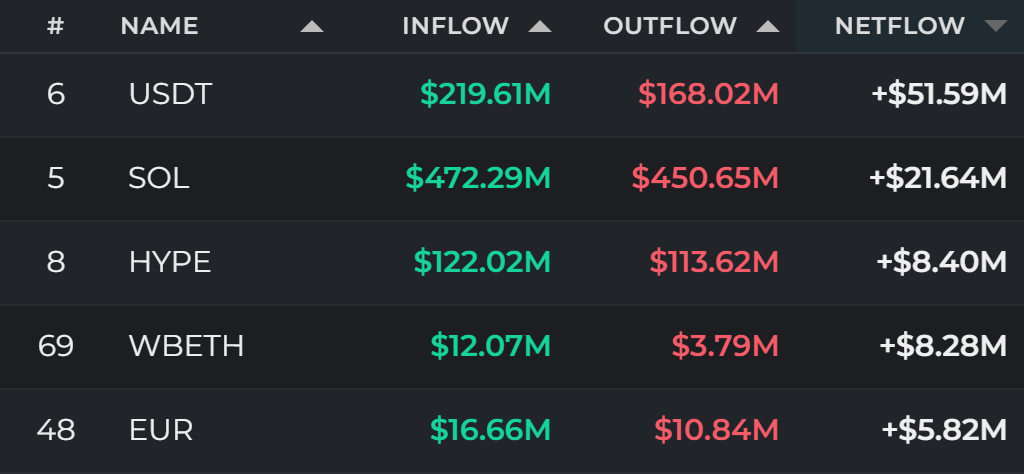Screen dimensions: 1024x474
Task: Open the HYPE token row
Action: pos(512,262)
